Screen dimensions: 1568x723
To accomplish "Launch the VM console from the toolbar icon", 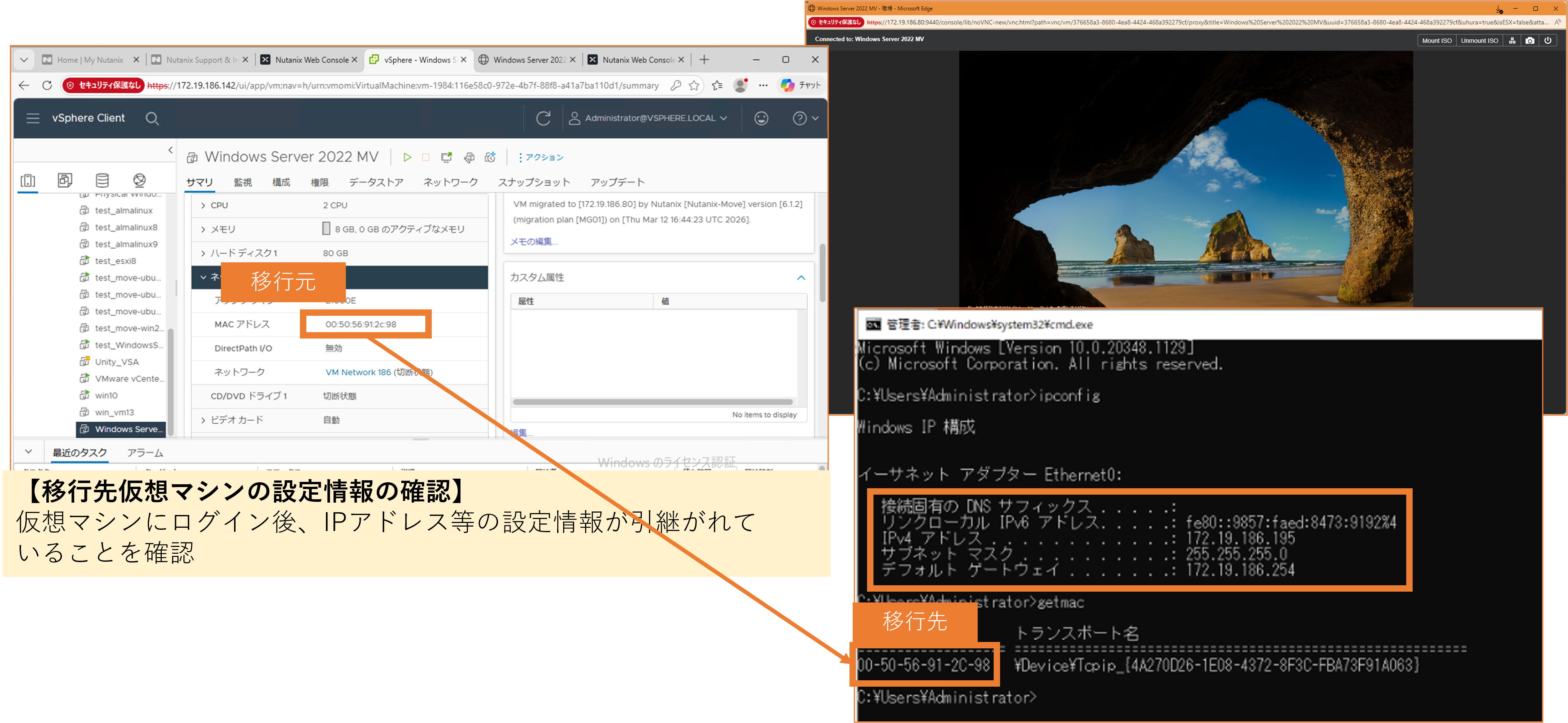I will pos(447,157).
